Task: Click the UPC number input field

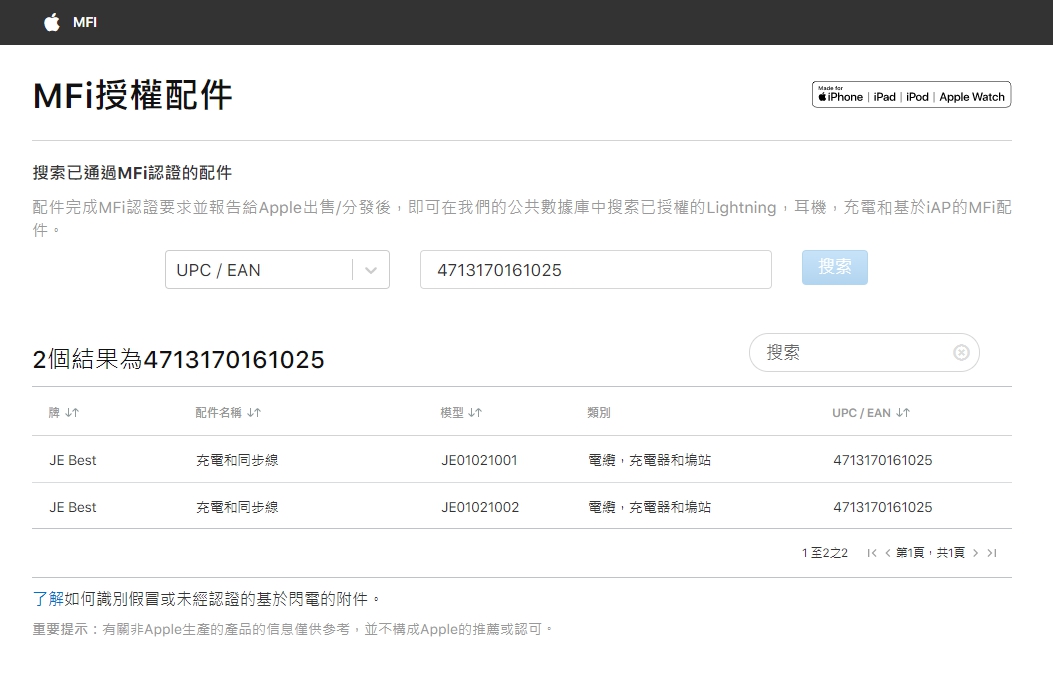Action: [595, 270]
